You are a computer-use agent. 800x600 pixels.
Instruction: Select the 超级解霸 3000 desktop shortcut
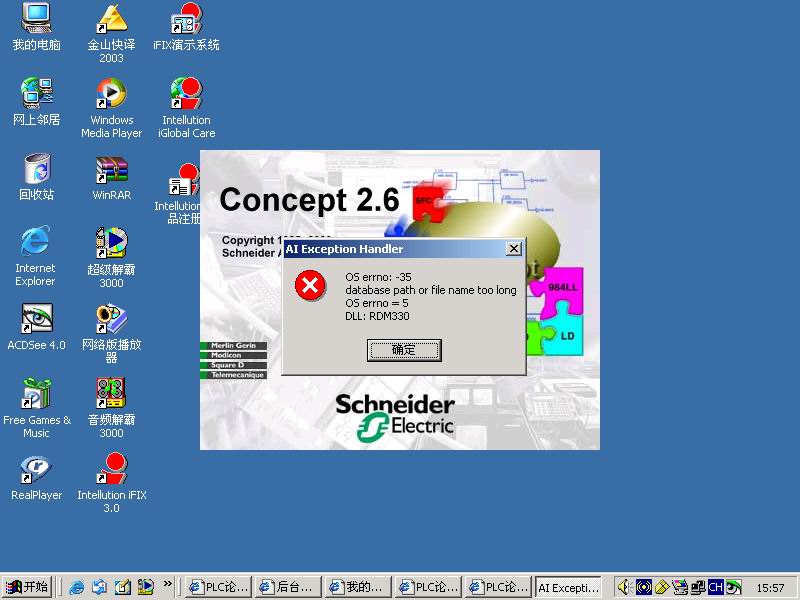pyautogui.click(x=111, y=258)
